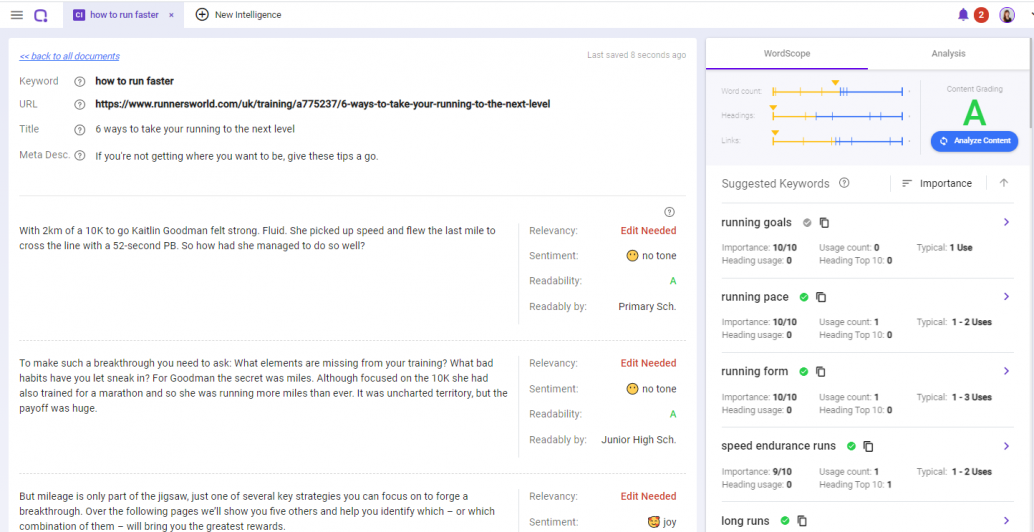
Task: Select the 'how to run faster' keyword text
Action: 135,82
